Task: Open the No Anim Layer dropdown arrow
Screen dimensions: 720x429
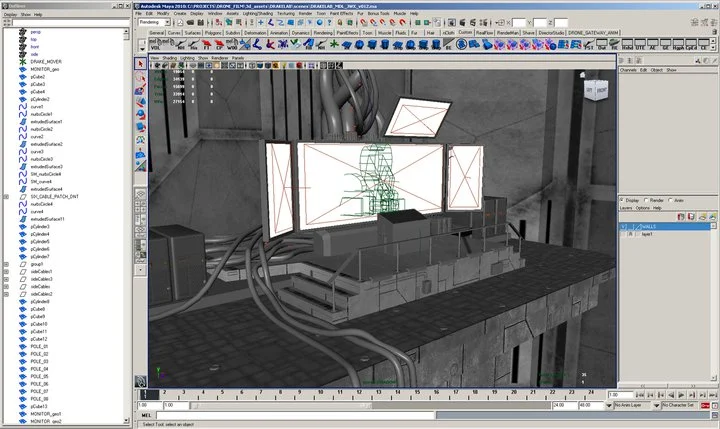Action: point(609,406)
